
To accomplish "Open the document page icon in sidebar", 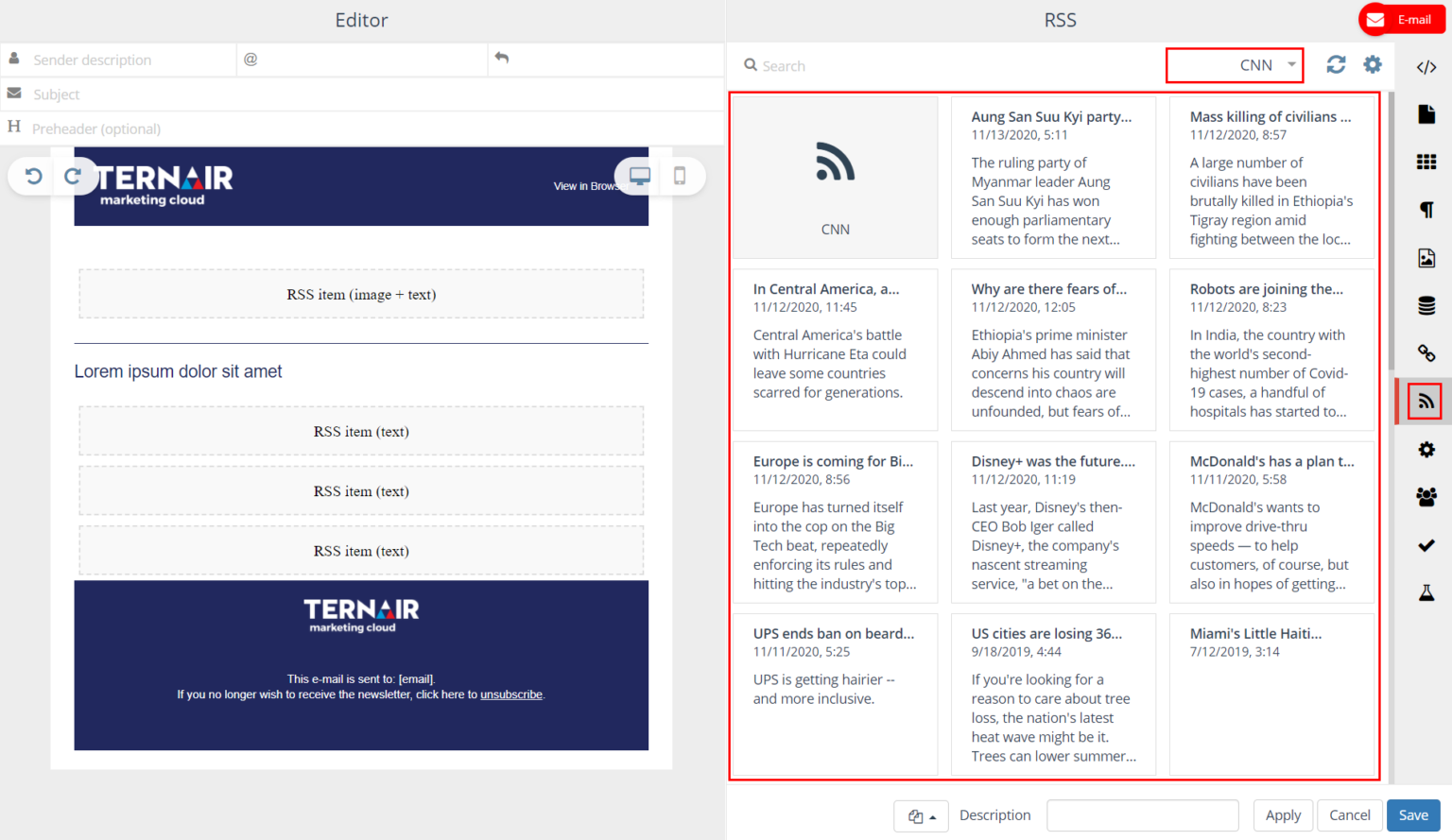I will tap(1426, 114).
